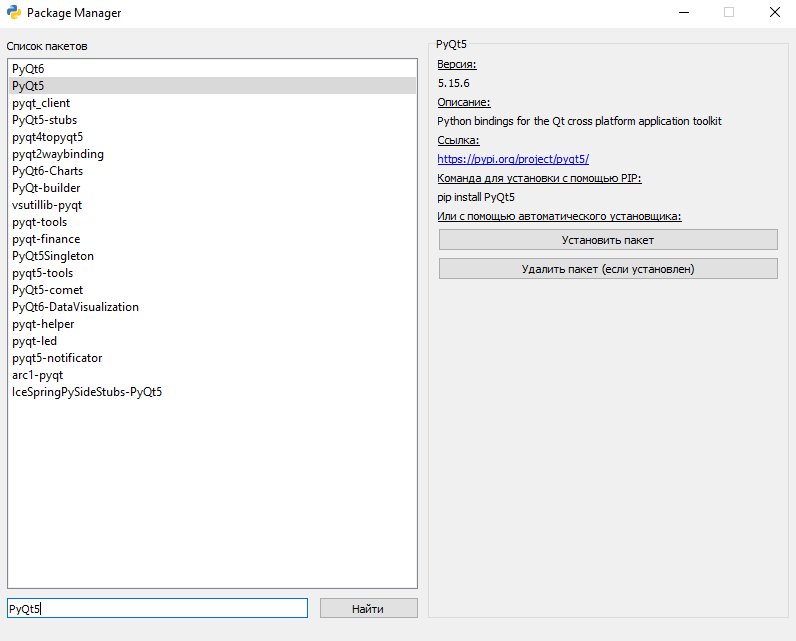Viewport: 796px width, 641px height.
Task: Choose PyQt6-Charts entry
Action: [212, 171]
